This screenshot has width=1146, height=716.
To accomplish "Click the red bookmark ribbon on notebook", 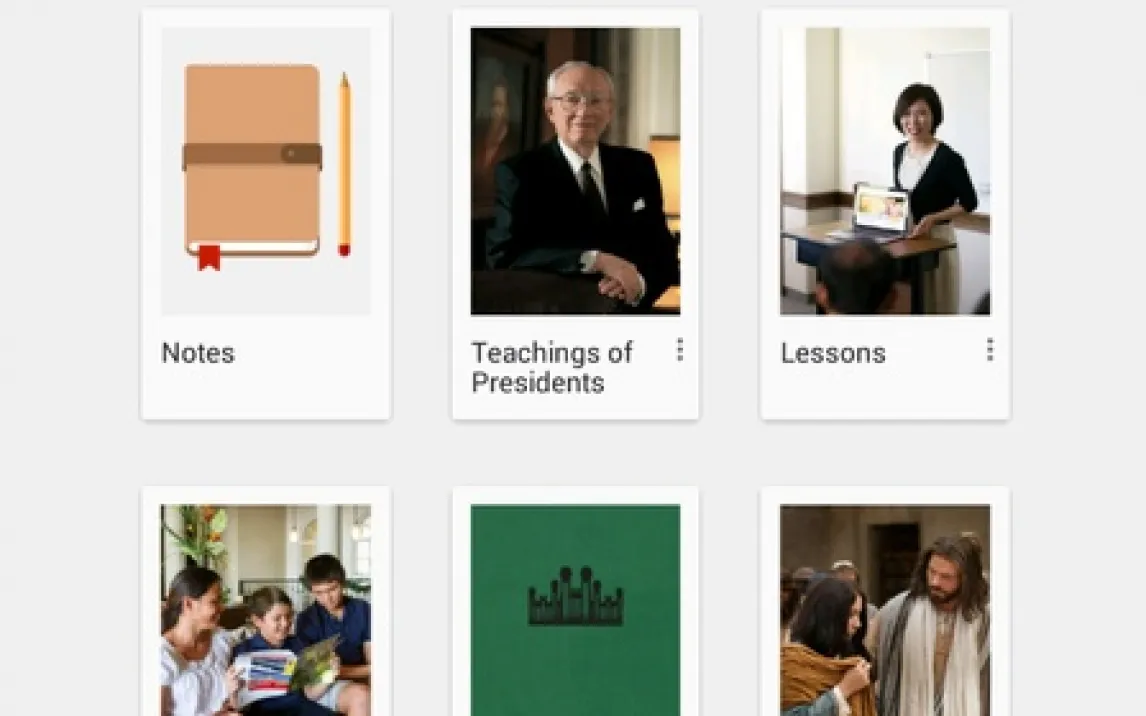I will click(x=209, y=257).
